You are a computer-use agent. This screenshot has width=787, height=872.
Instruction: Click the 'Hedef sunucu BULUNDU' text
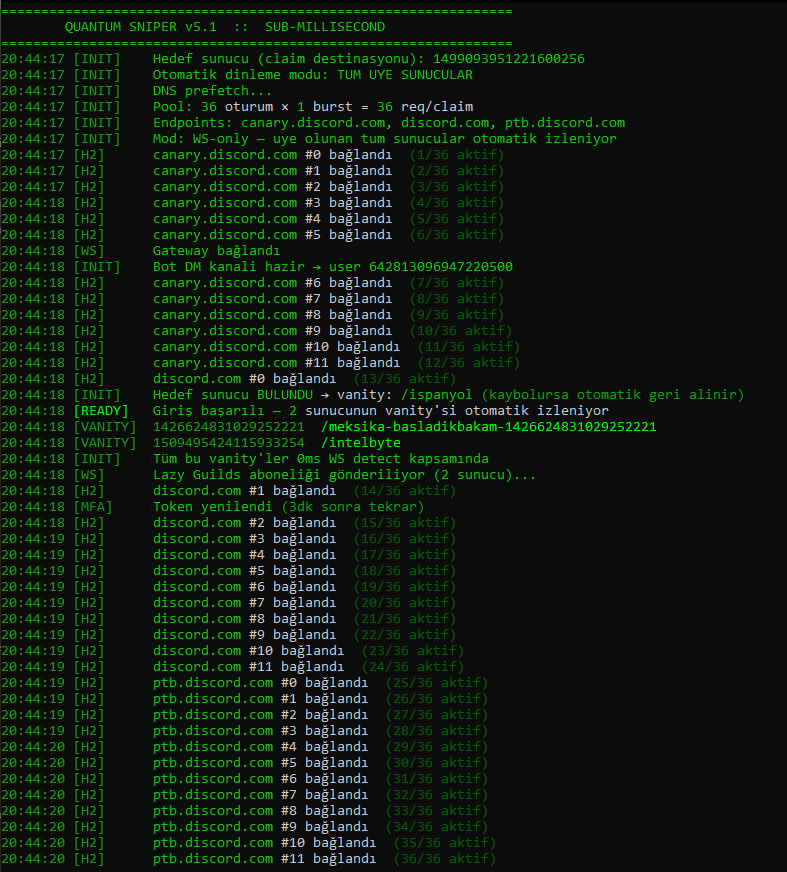click(x=232, y=395)
